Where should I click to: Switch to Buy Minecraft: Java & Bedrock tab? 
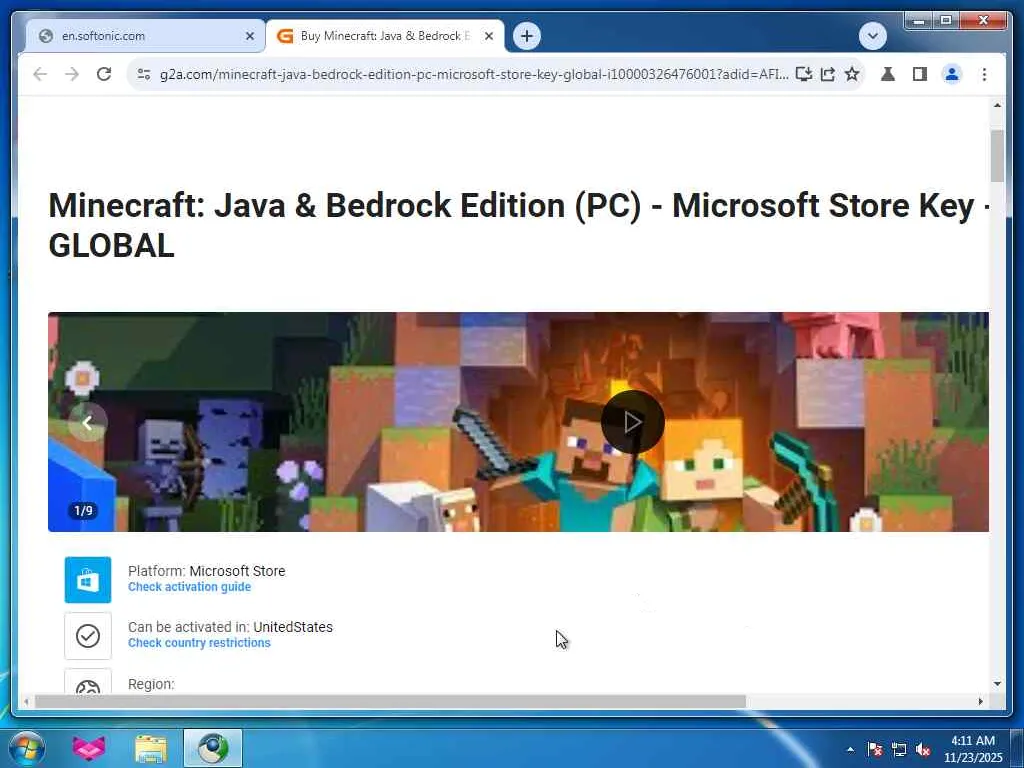click(385, 36)
